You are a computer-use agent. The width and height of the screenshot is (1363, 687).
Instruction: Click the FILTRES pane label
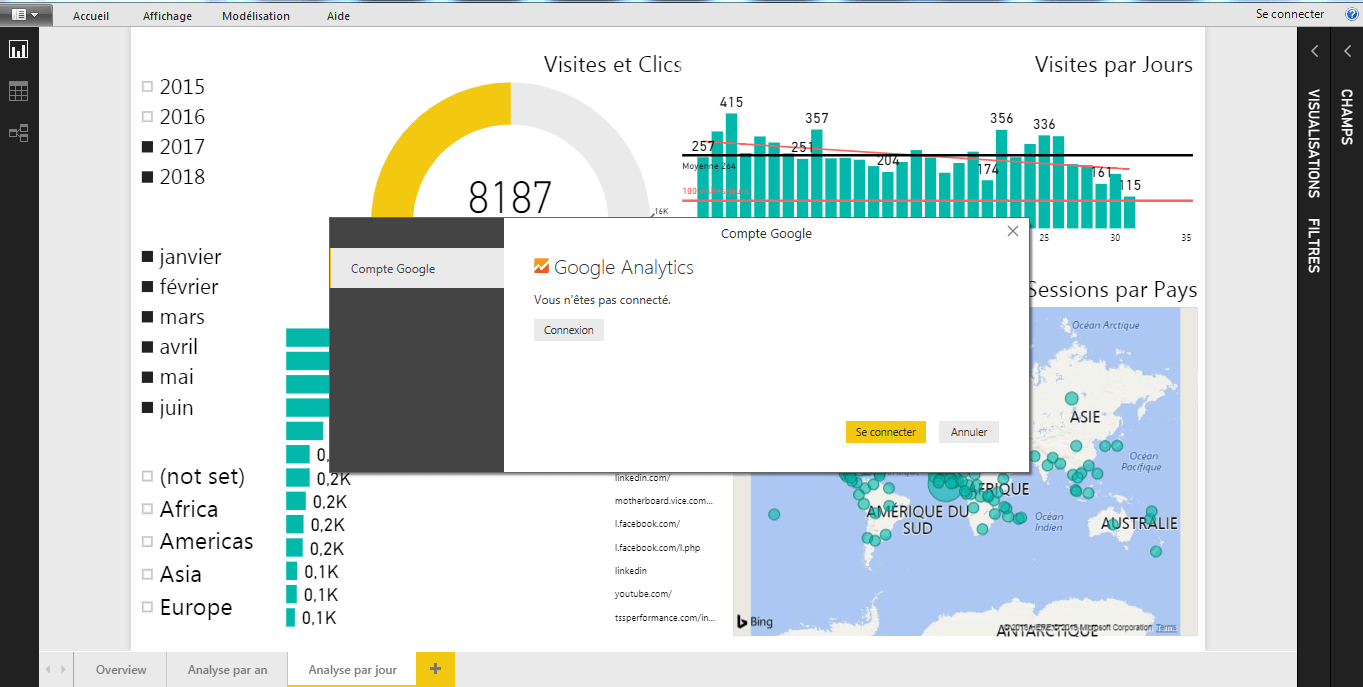[x=1314, y=246]
